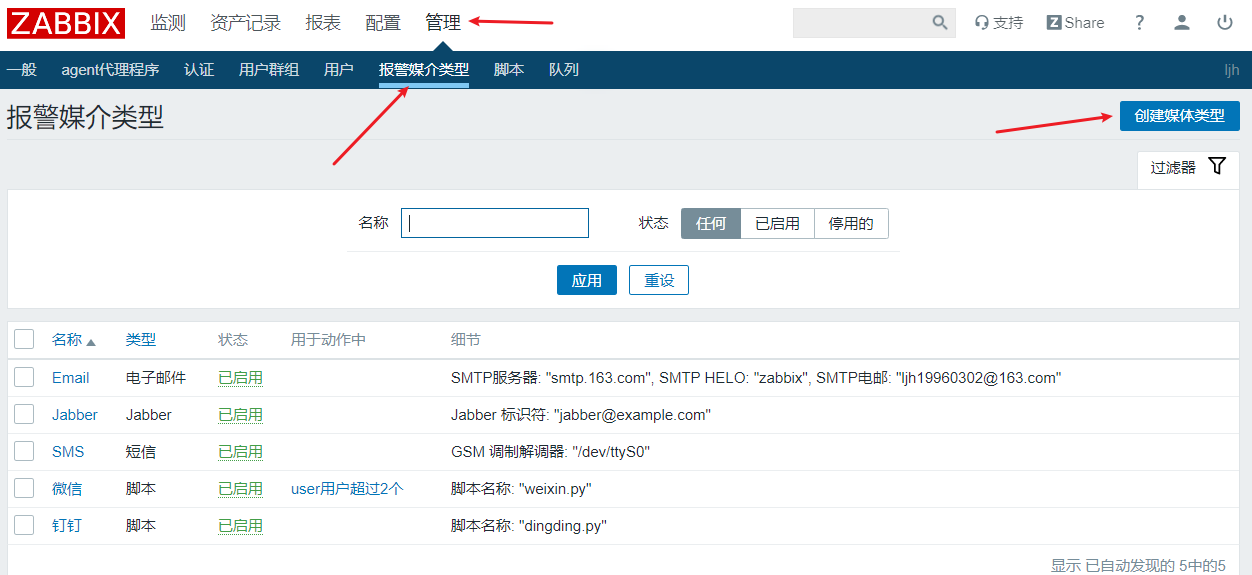Open the 监测 top menu
The height and width of the screenshot is (575, 1252).
(x=168, y=23)
